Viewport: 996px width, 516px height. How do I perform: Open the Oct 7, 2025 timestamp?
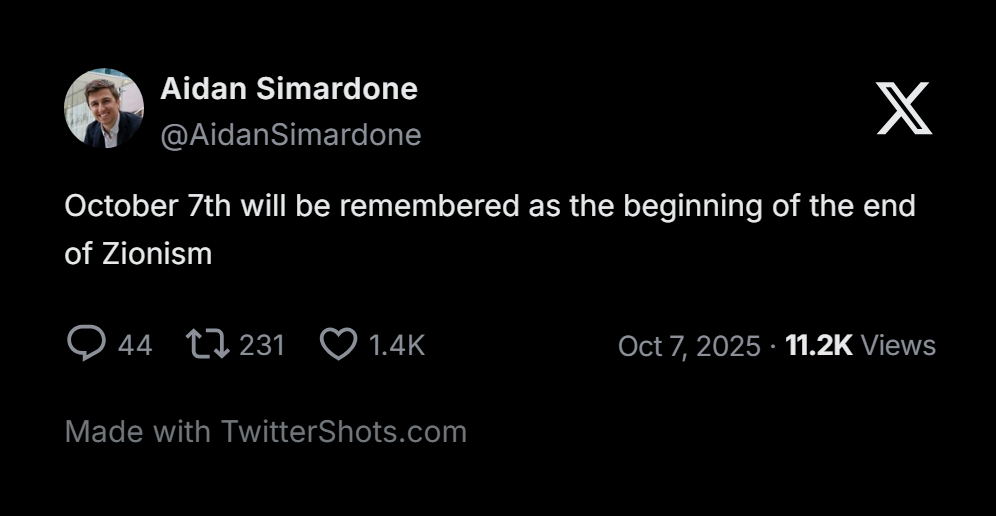tap(689, 346)
